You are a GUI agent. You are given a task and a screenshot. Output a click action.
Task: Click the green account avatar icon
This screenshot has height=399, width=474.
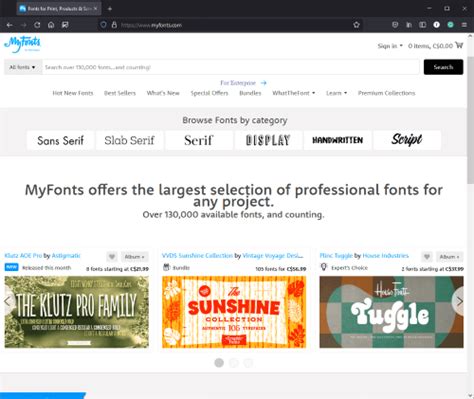450,25
